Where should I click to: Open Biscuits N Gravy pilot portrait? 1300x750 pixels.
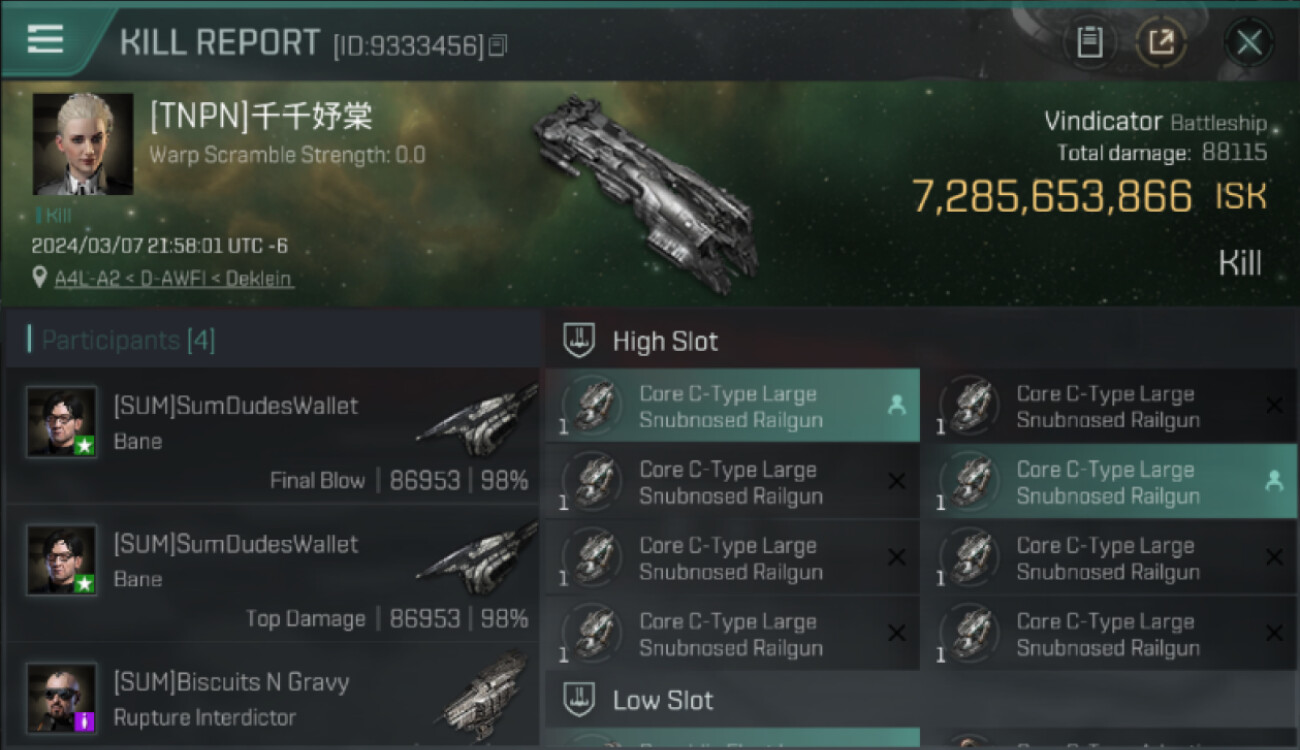click(62, 698)
